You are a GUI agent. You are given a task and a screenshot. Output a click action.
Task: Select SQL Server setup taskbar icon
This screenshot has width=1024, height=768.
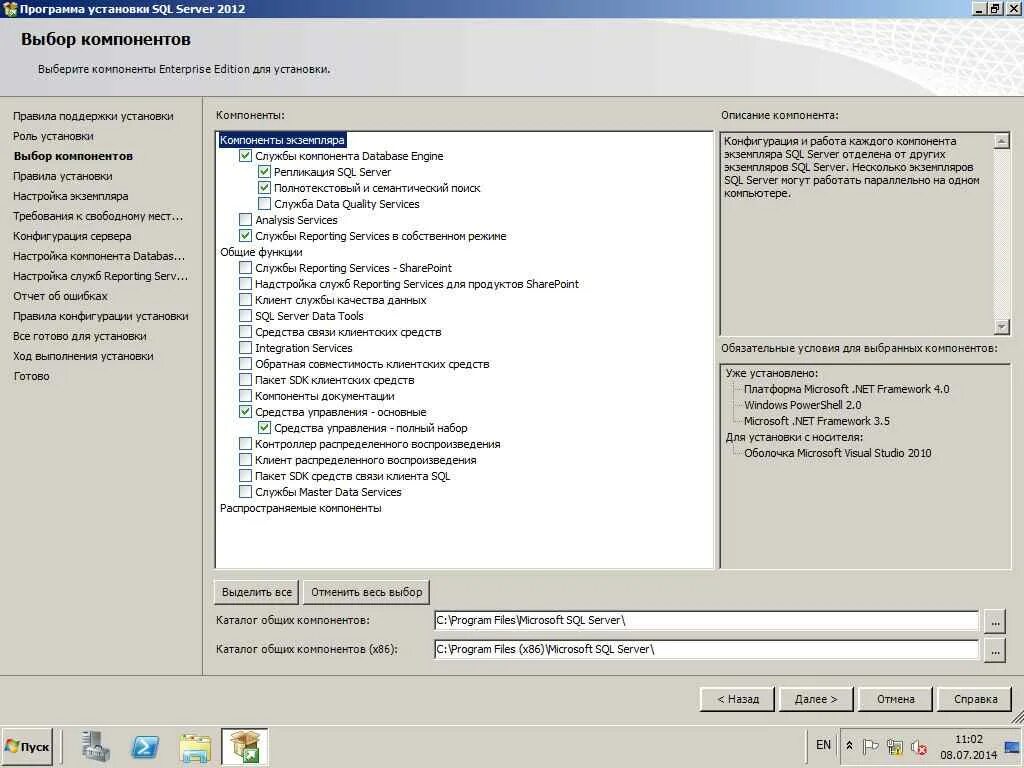point(244,746)
